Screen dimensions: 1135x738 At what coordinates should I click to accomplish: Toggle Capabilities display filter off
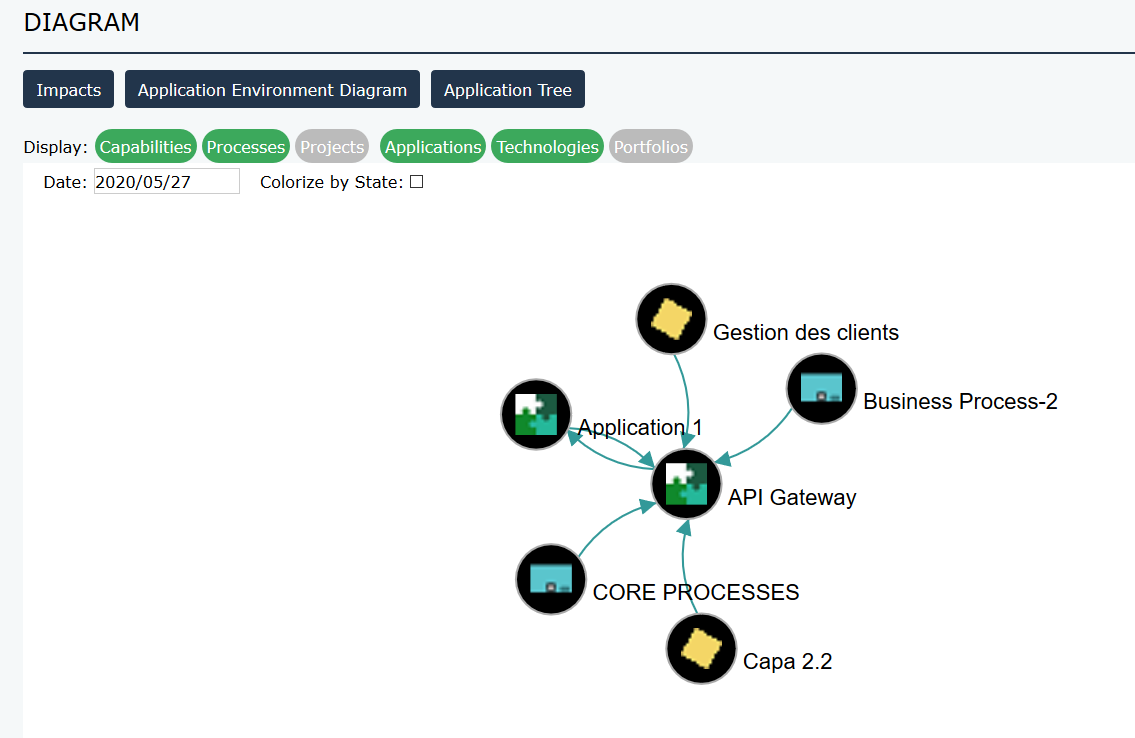pos(146,147)
